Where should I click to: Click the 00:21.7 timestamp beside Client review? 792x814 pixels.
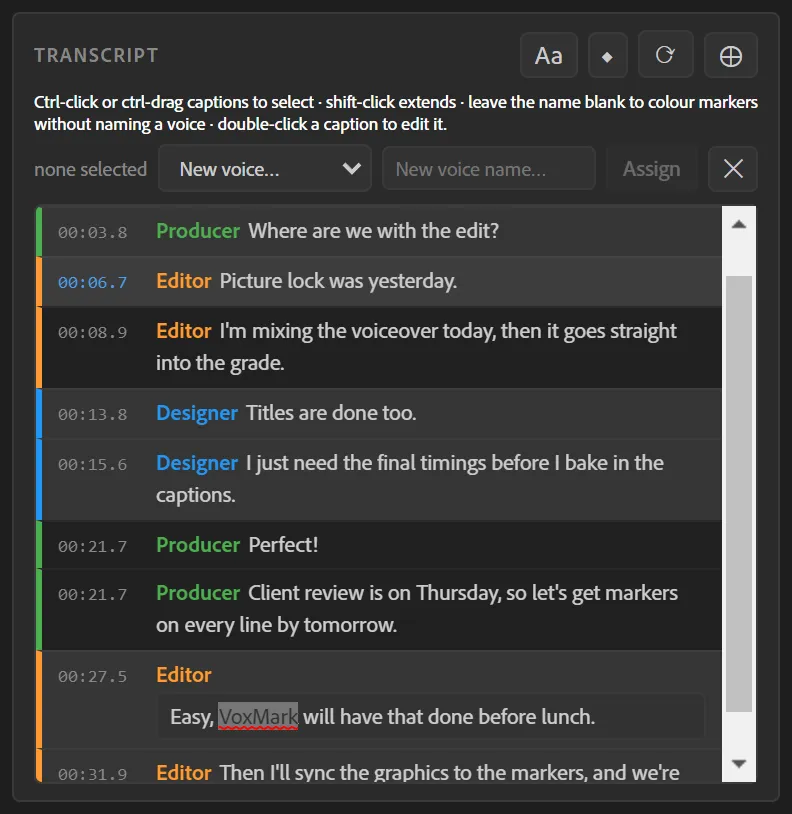tap(92, 594)
